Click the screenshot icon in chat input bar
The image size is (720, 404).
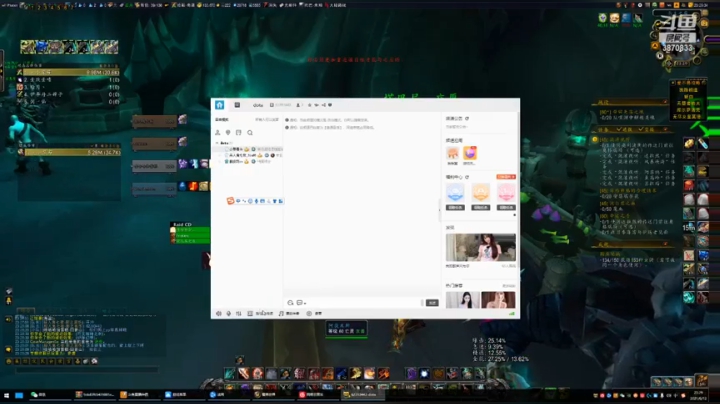coord(299,303)
